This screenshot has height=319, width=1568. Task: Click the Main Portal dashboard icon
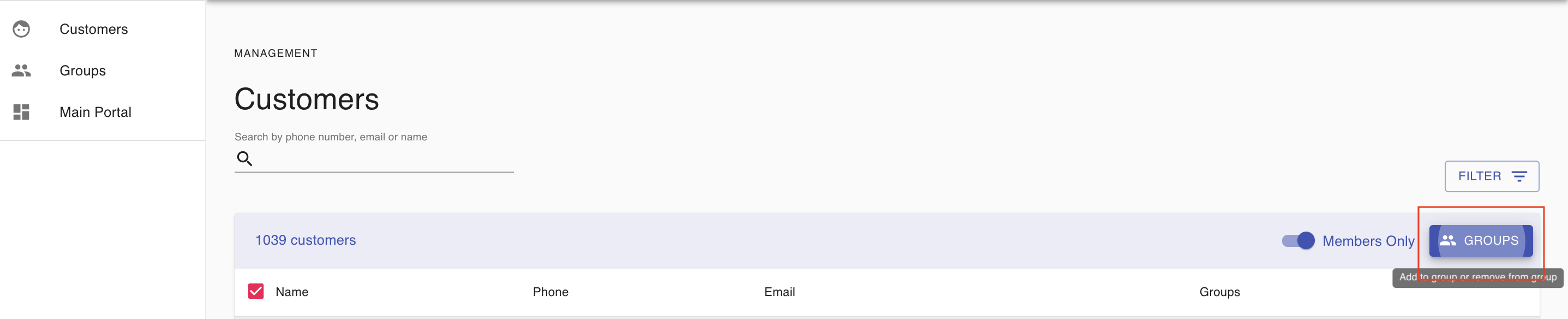point(21,112)
